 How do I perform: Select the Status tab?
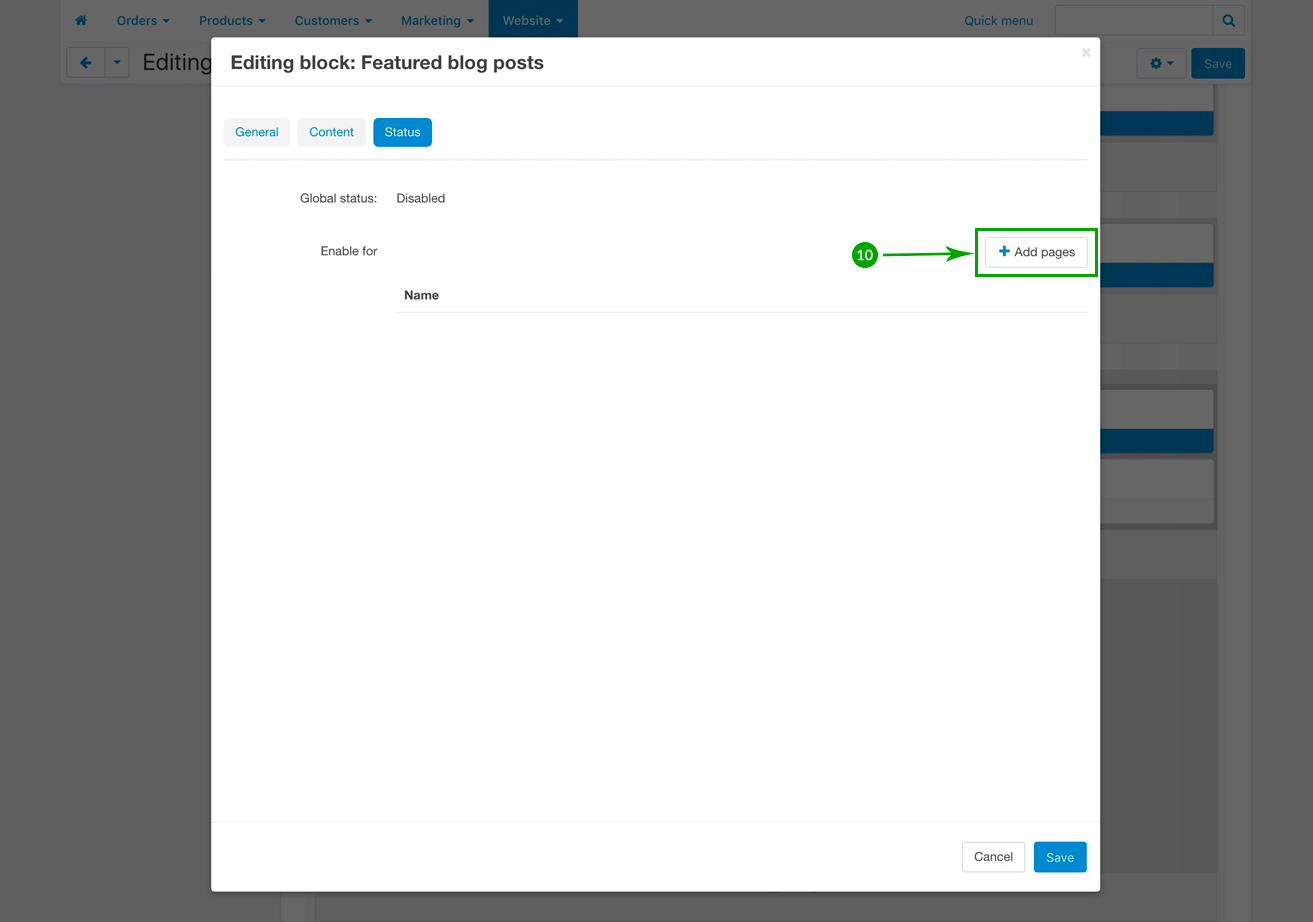pyautogui.click(x=402, y=132)
